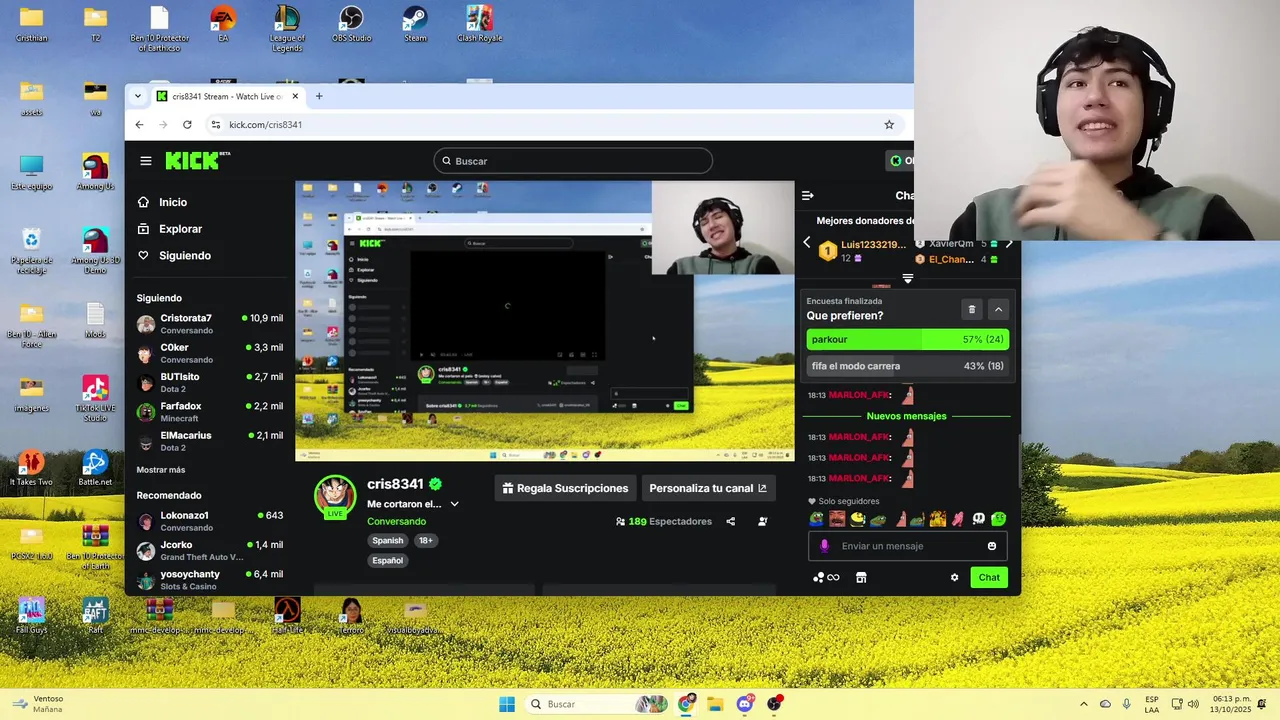
Task: Select the green laughing emote at row end
Action: click(998, 518)
